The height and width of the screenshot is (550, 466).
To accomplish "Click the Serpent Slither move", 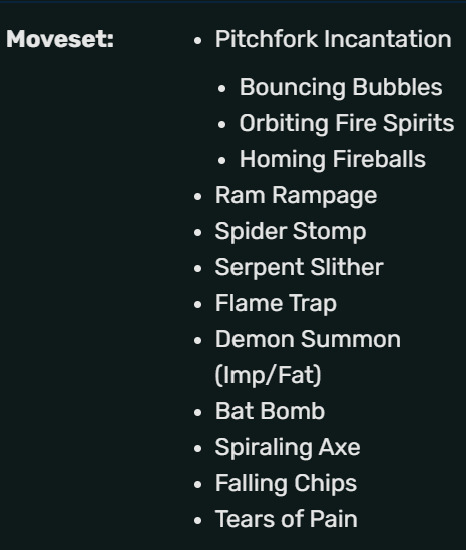I will point(299,267).
